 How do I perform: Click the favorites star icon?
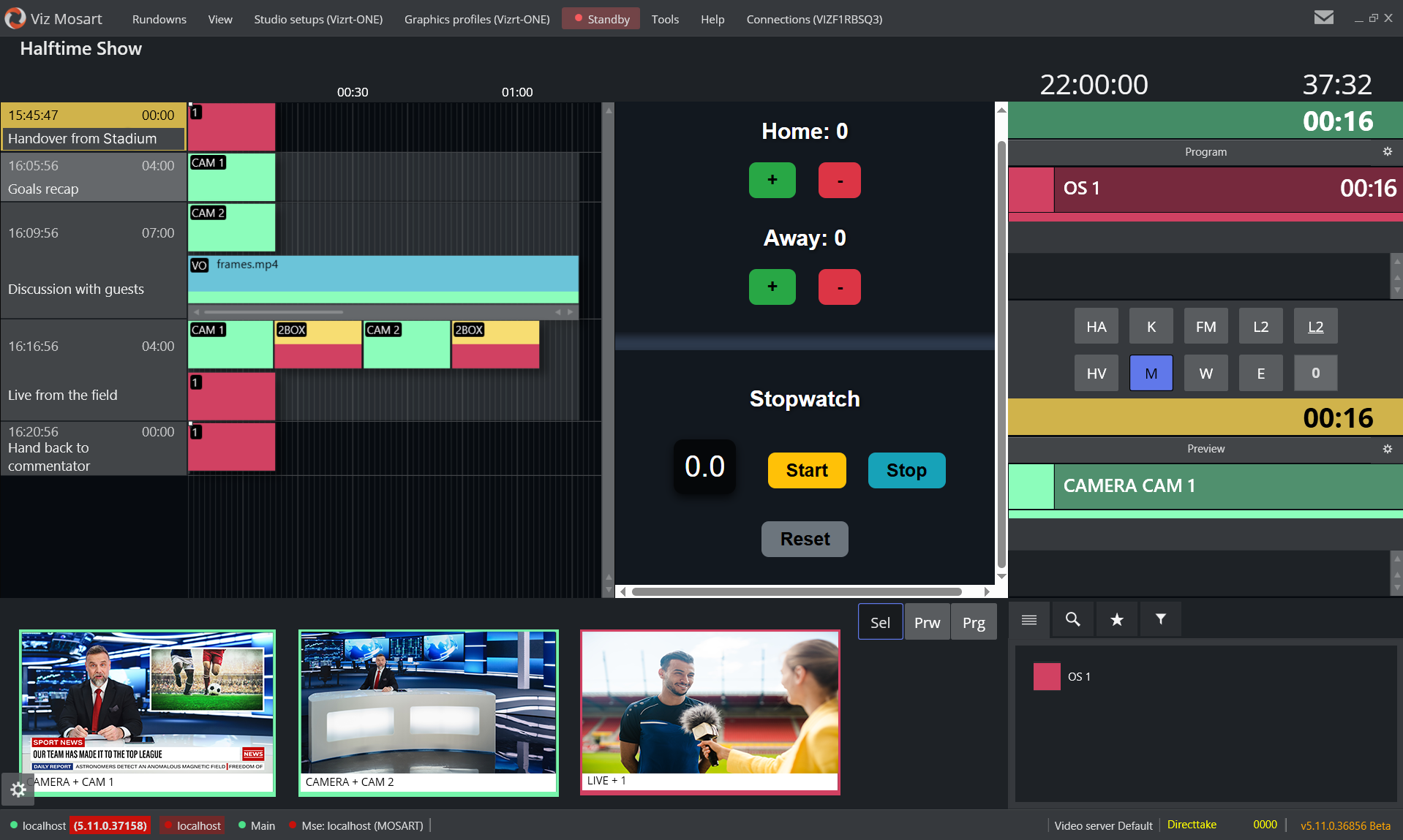(x=1116, y=619)
